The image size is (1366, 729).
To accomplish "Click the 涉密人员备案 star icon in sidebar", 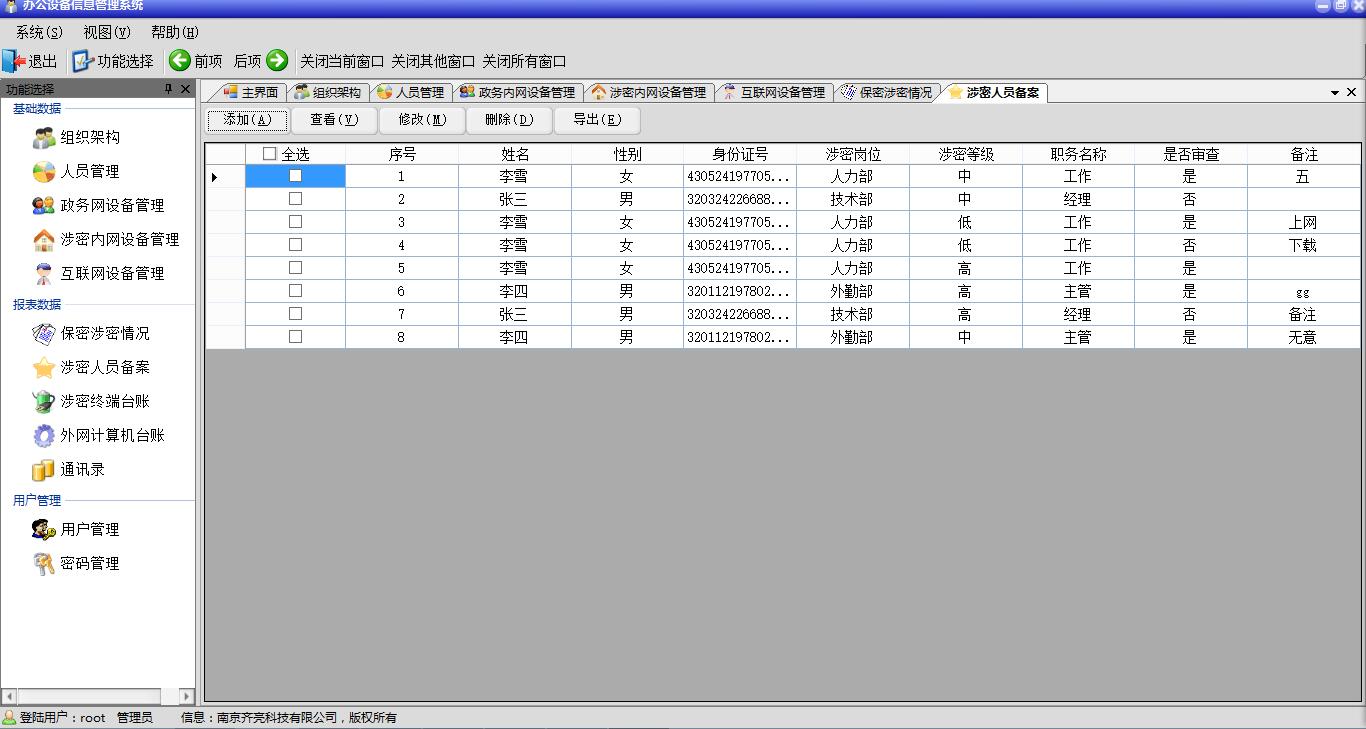I will 43,368.
